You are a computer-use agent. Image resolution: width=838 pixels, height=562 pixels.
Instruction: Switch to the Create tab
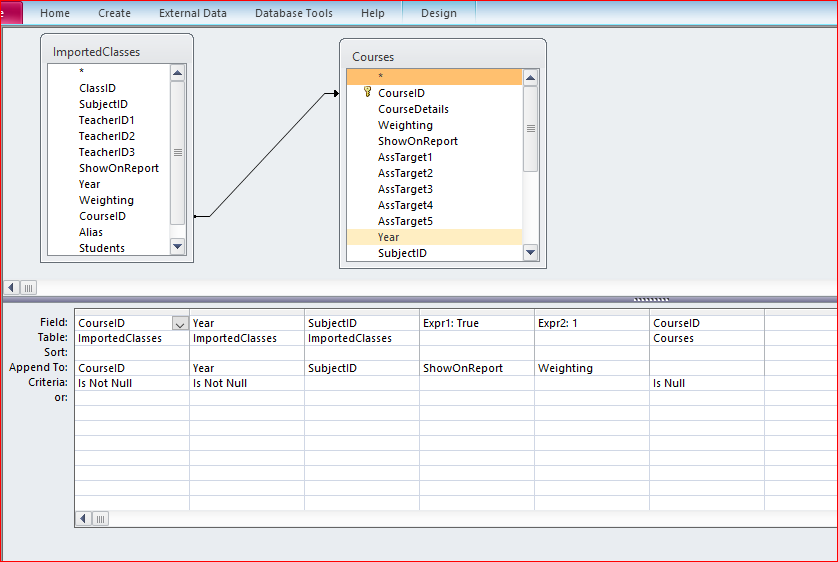coord(114,13)
